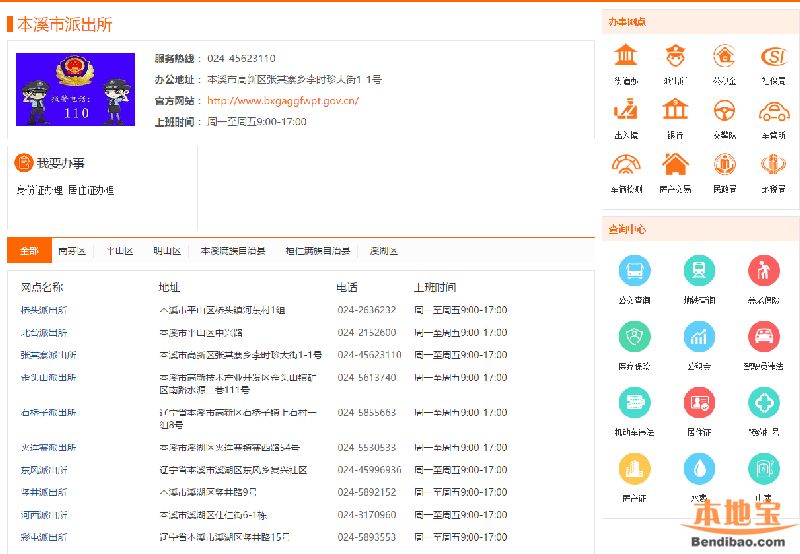
Task: Open the 车管所 orange car icon
Action: click(773, 110)
